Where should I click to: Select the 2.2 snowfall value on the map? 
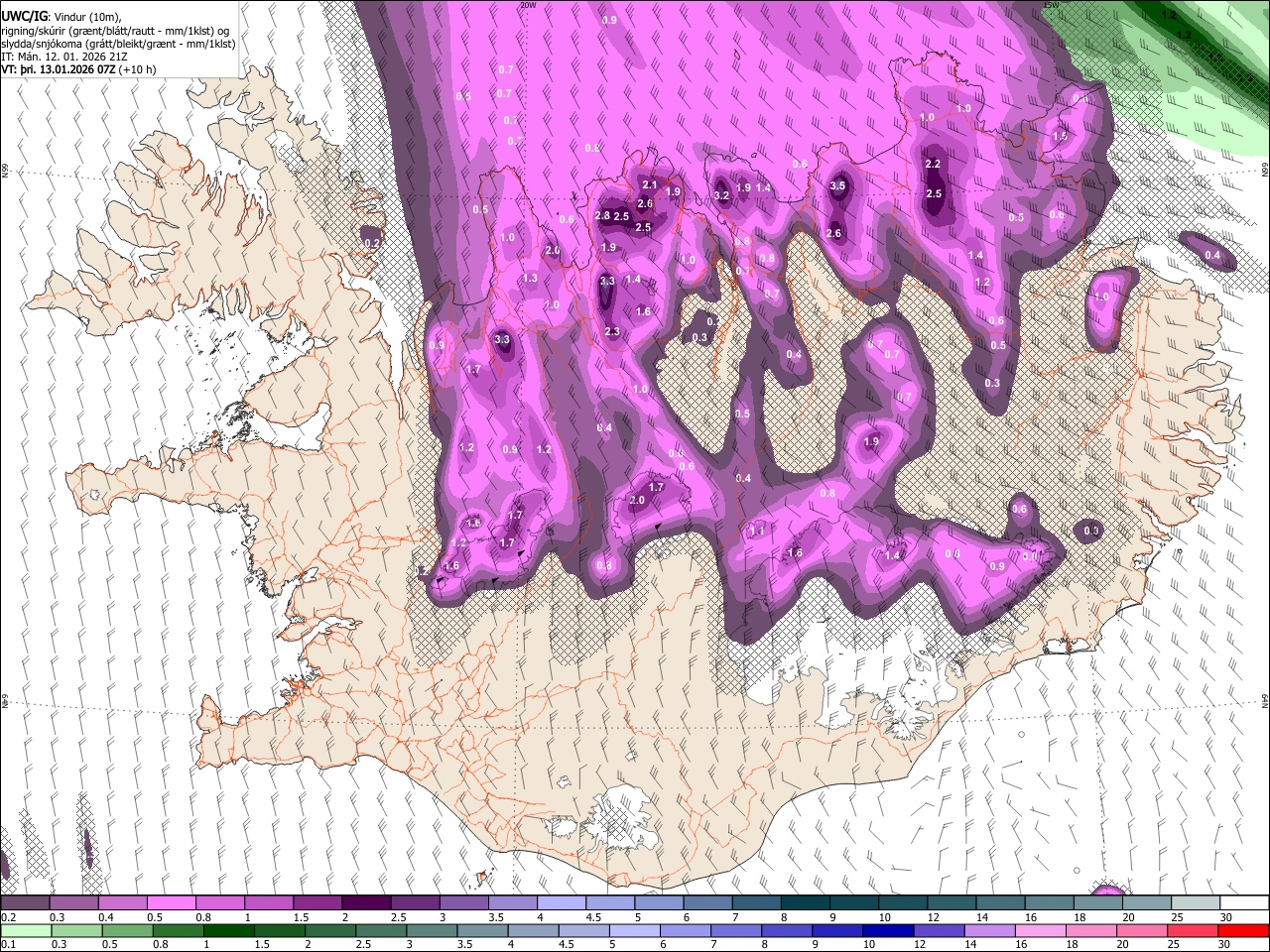(x=933, y=164)
